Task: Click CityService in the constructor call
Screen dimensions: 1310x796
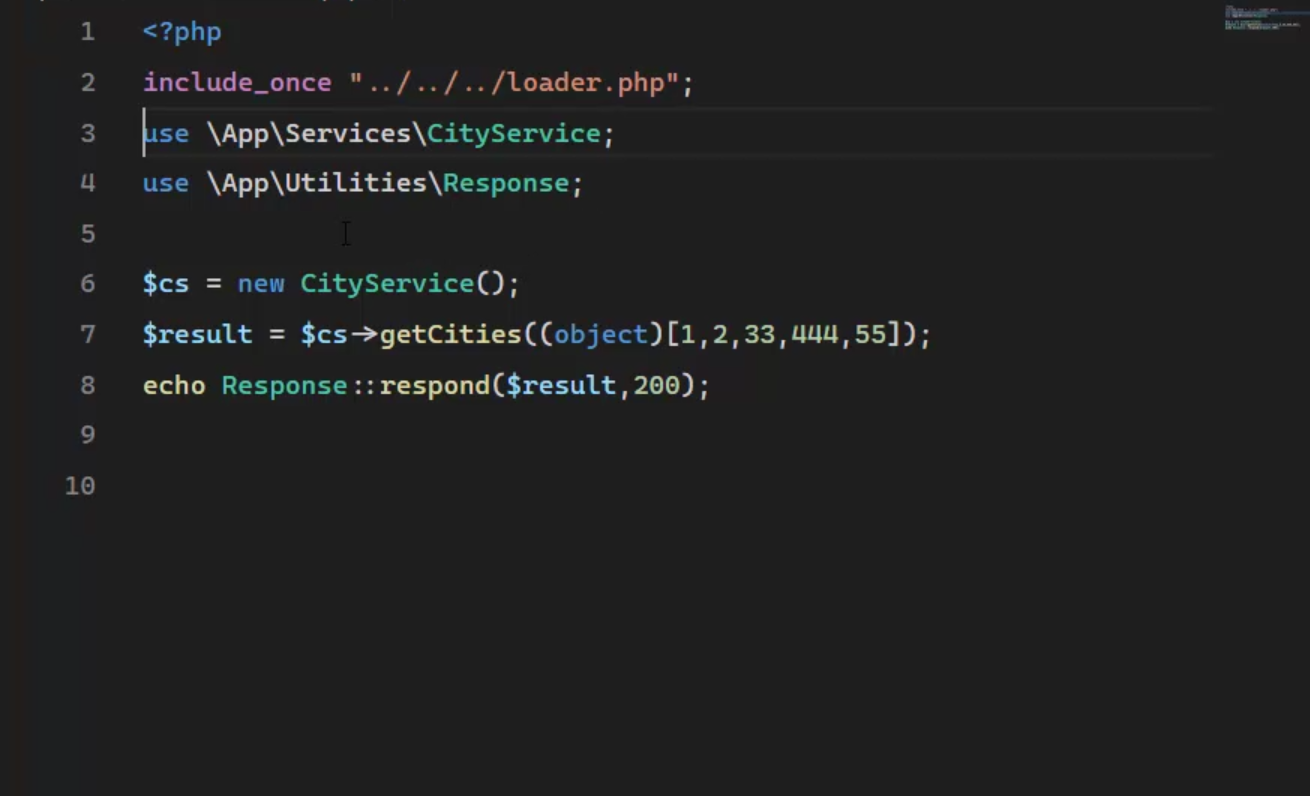Action: click(388, 284)
